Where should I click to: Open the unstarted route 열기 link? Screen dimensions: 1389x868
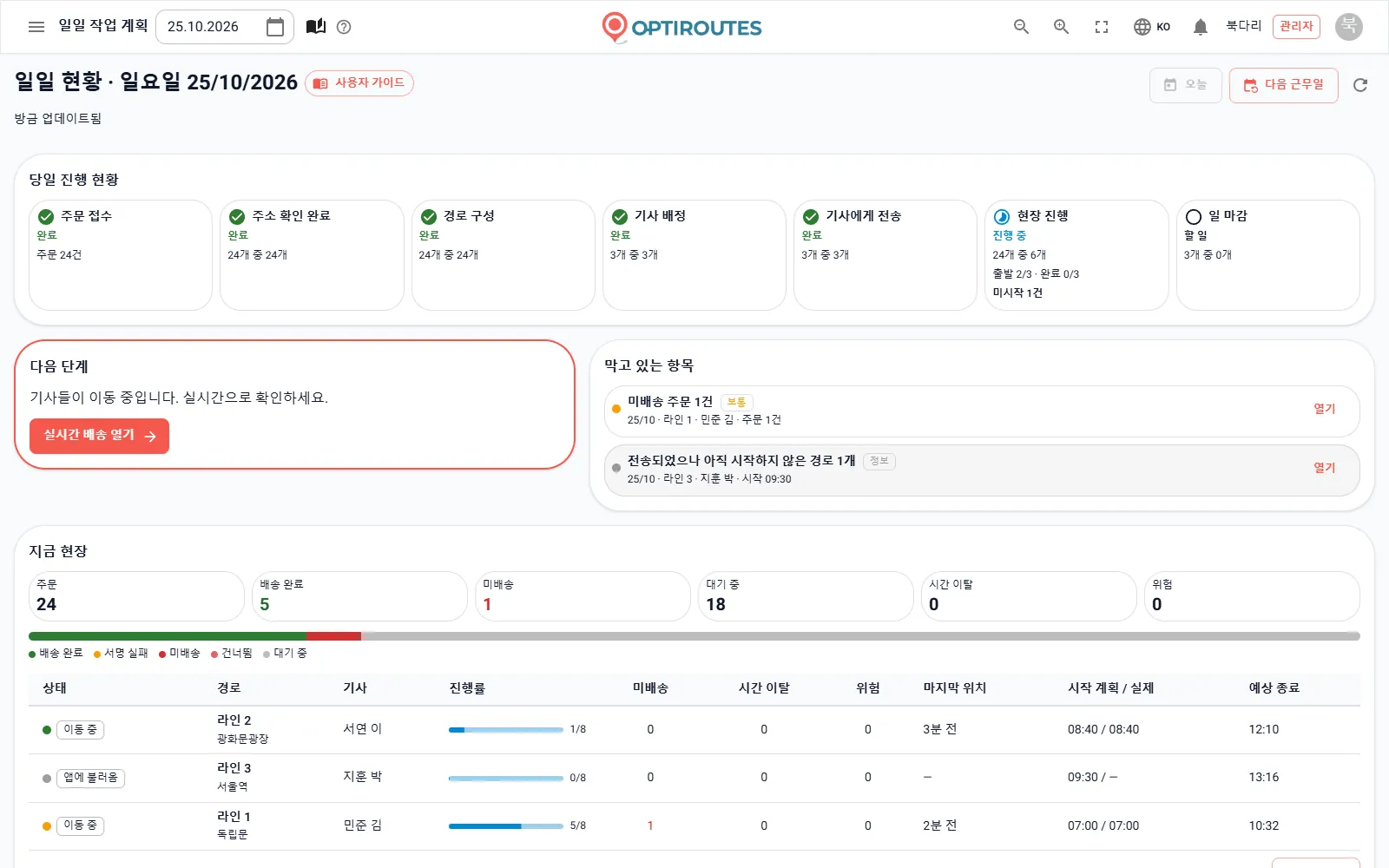pyautogui.click(x=1324, y=468)
